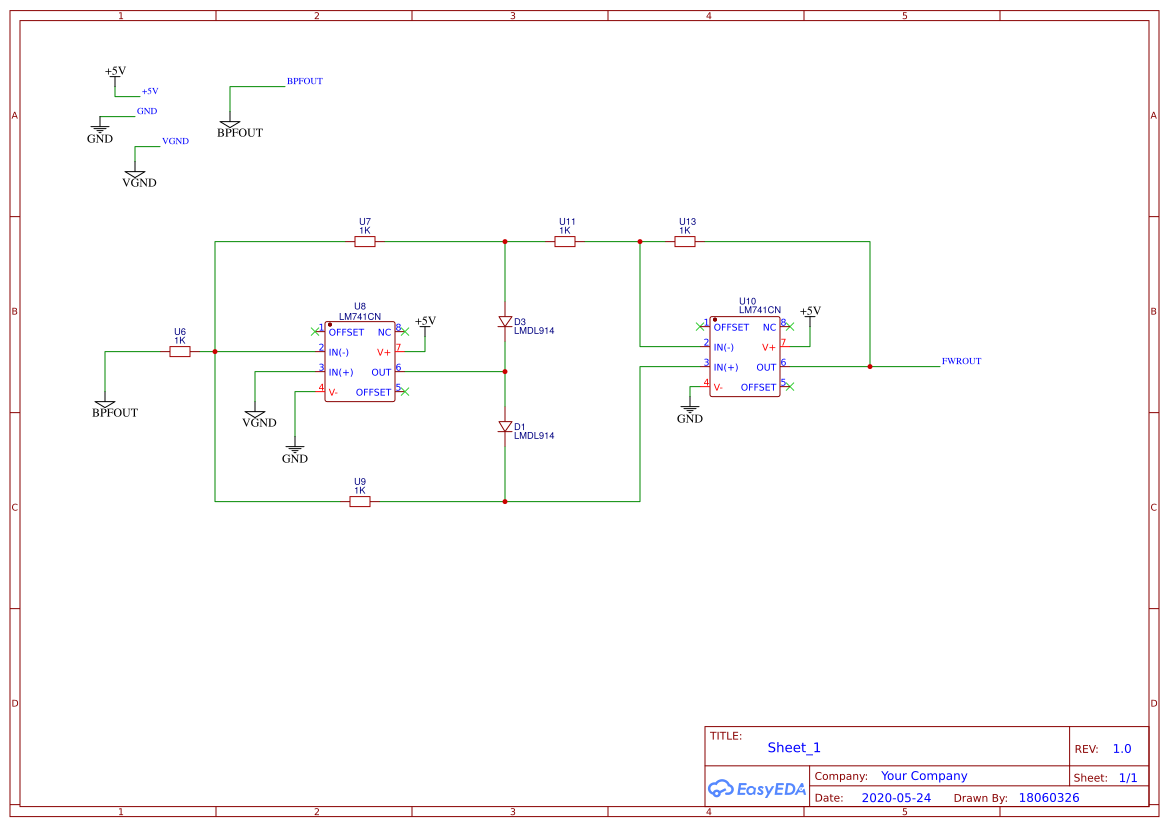The height and width of the screenshot is (827, 1169).
Task: Select resistor U6 1K
Action: pyautogui.click(x=180, y=351)
